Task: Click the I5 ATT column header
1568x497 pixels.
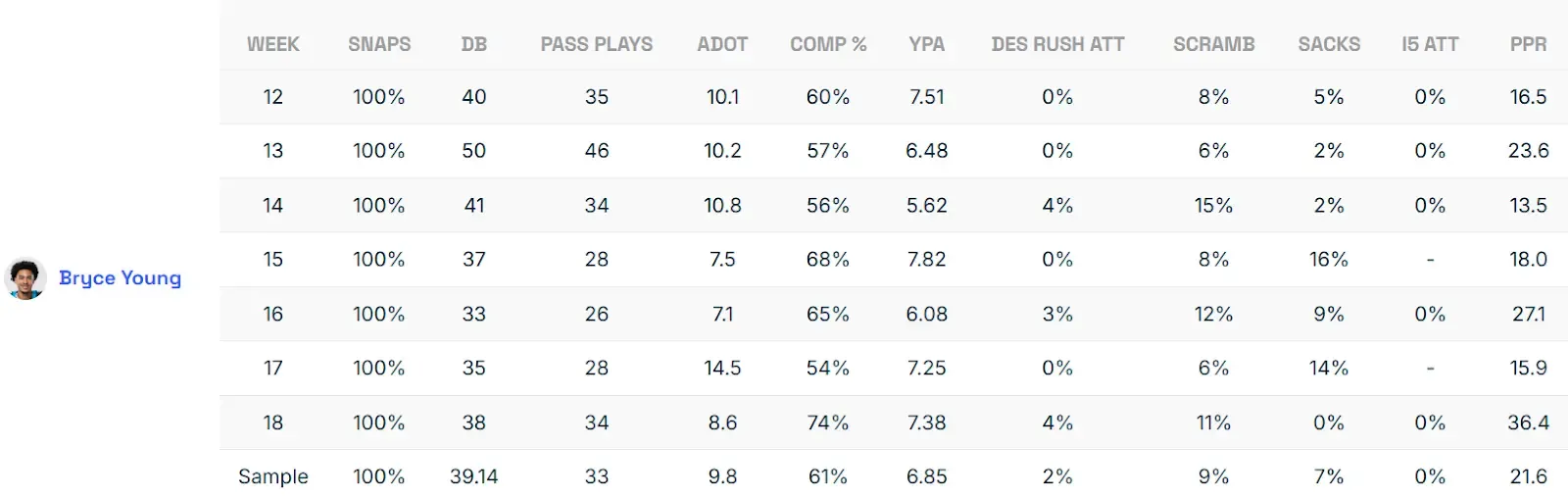Action: click(1430, 44)
